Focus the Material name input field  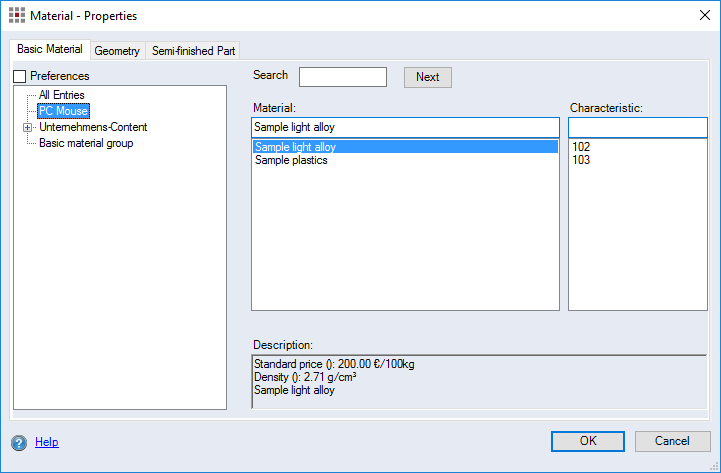click(405, 127)
